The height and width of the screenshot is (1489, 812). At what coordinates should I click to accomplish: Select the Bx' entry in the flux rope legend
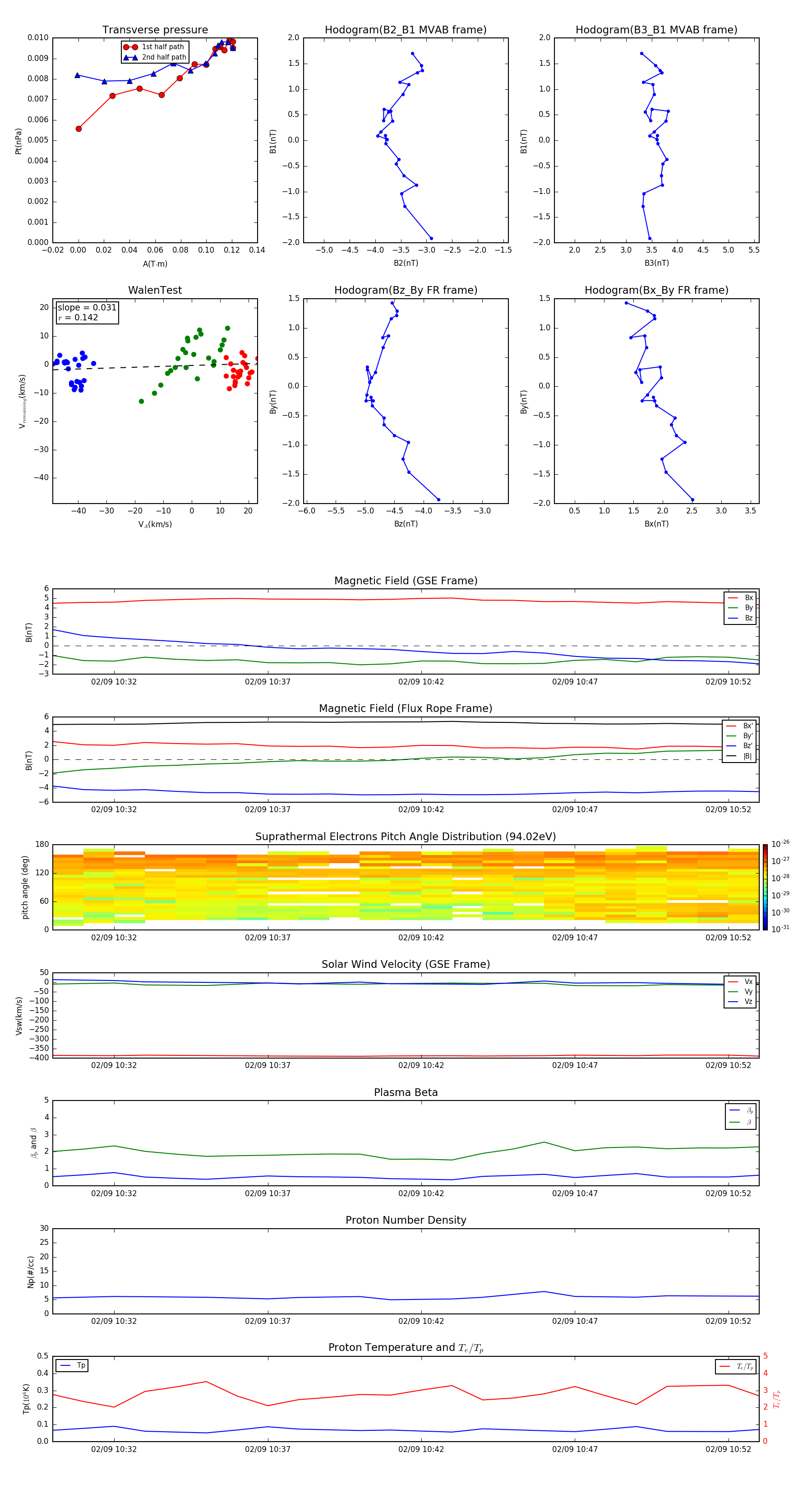[x=740, y=726]
